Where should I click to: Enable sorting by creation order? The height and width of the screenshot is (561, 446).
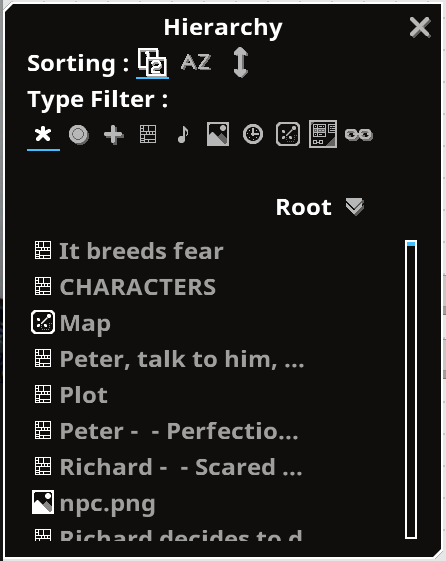[x=152, y=62]
